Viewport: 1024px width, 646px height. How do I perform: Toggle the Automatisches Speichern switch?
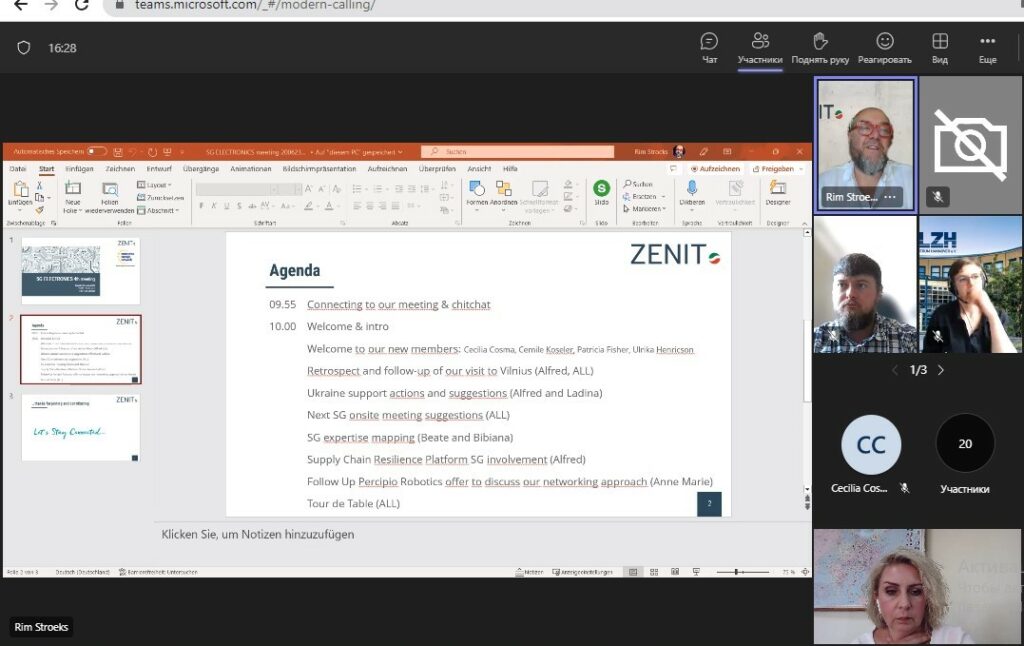[96, 152]
